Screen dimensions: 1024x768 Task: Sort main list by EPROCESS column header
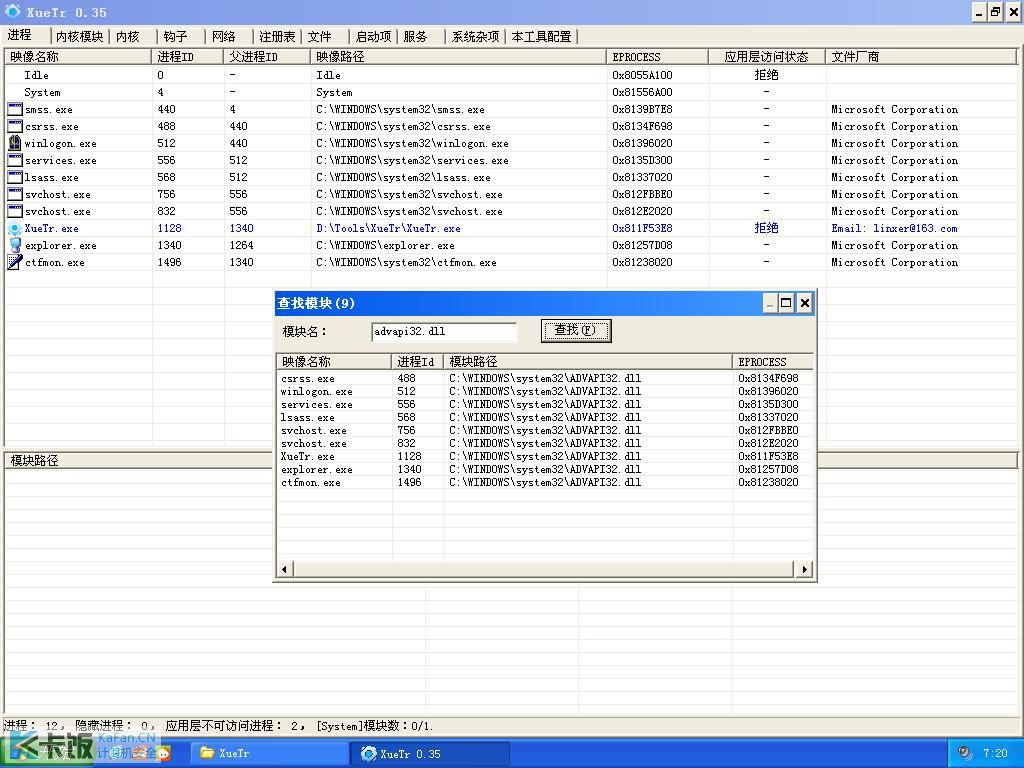click(658, 57)
